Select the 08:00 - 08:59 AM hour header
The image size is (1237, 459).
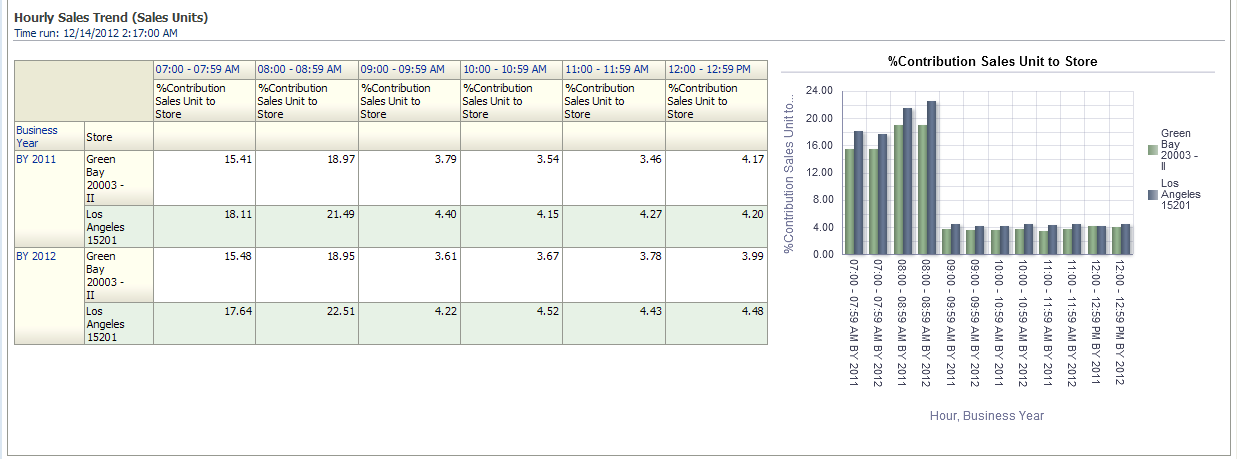coord(299,70)
